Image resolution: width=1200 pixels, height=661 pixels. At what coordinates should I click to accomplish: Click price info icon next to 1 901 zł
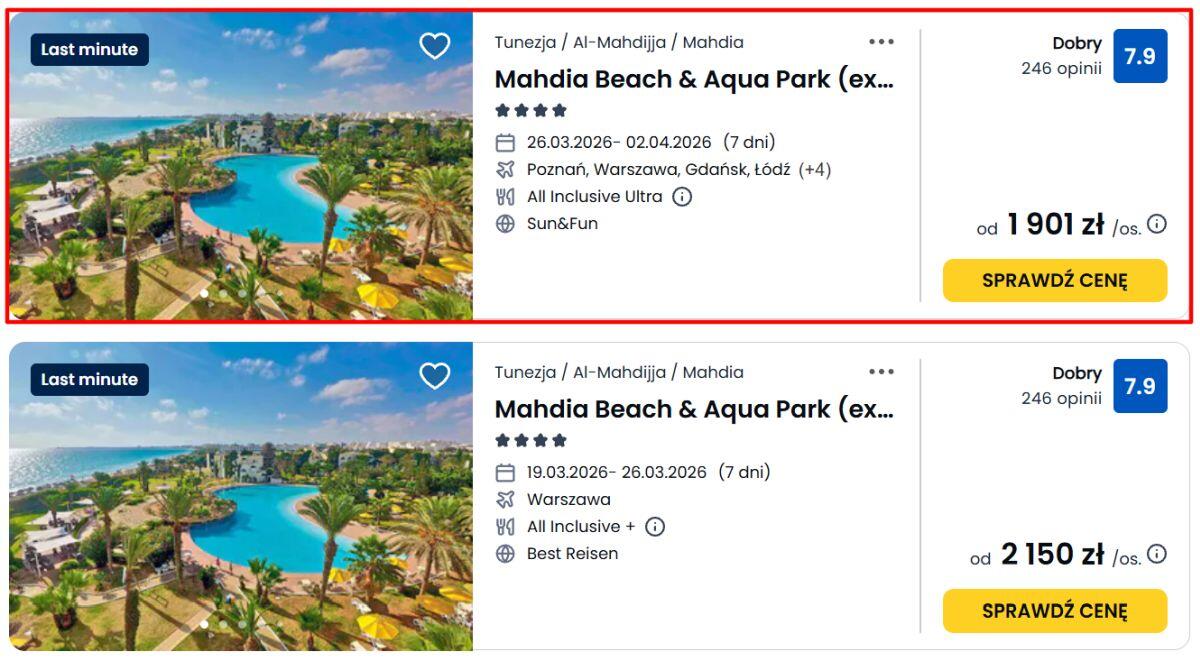[x=1157, y=225]
